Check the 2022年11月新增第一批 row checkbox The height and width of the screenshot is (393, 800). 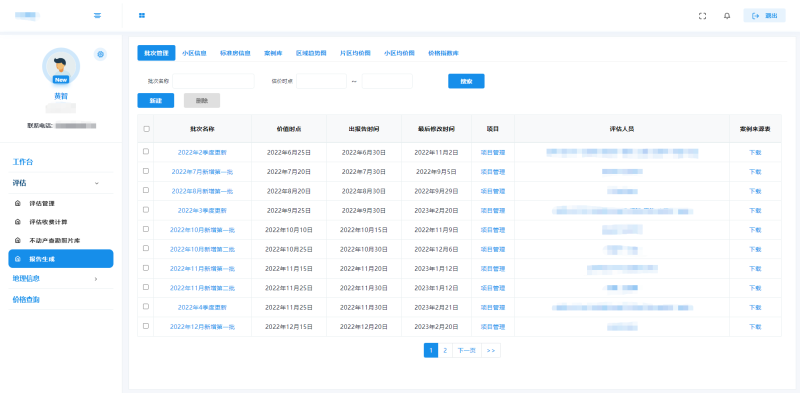[146, 268]
